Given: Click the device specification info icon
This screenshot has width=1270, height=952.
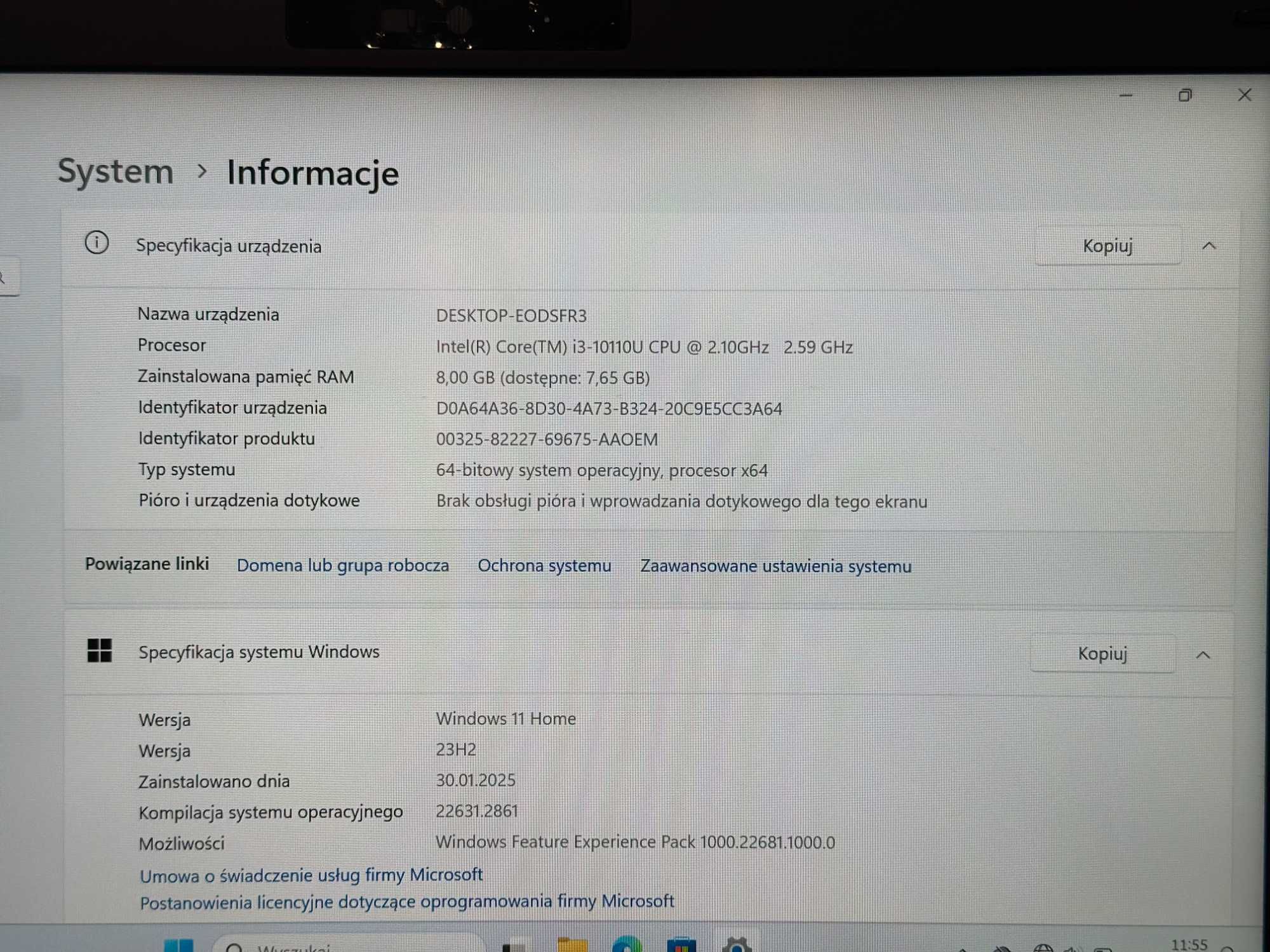Looking at the screenshot, I should coord(97,243).
